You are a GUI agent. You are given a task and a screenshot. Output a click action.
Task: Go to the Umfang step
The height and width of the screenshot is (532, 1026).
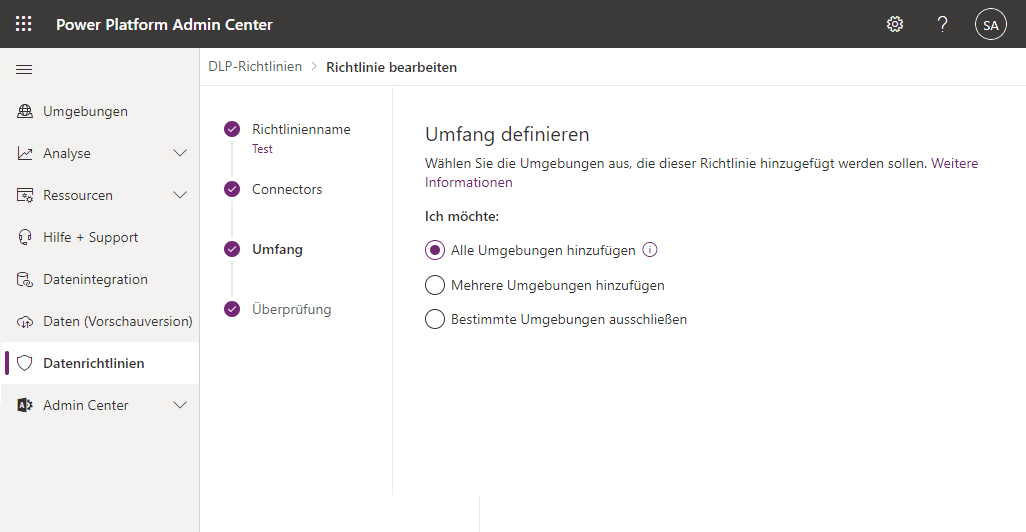277,249
